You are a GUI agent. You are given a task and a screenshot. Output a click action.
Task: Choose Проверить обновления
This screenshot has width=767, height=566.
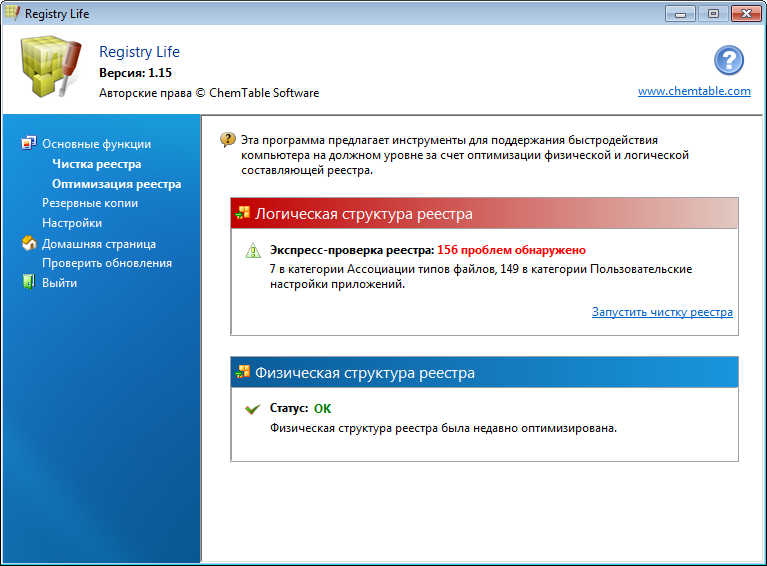coord(107,263)
